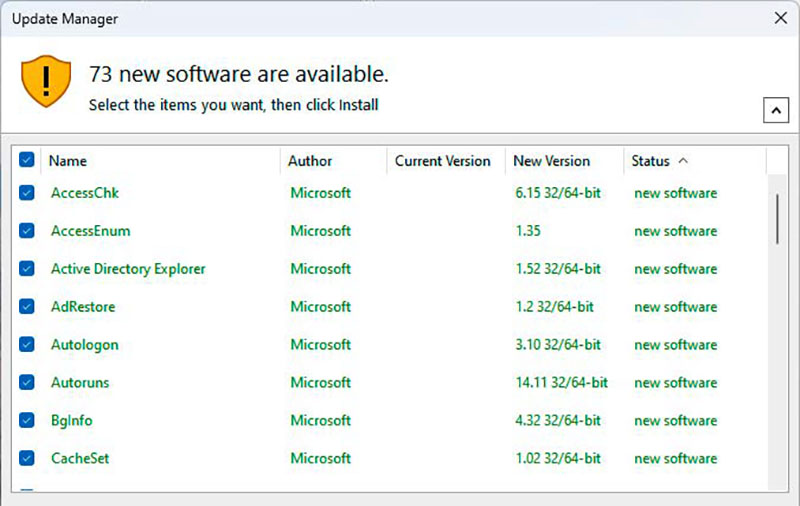The image size is (800, 506).
Task: Click new software status in AdRestore row
Action: point(676,307)
